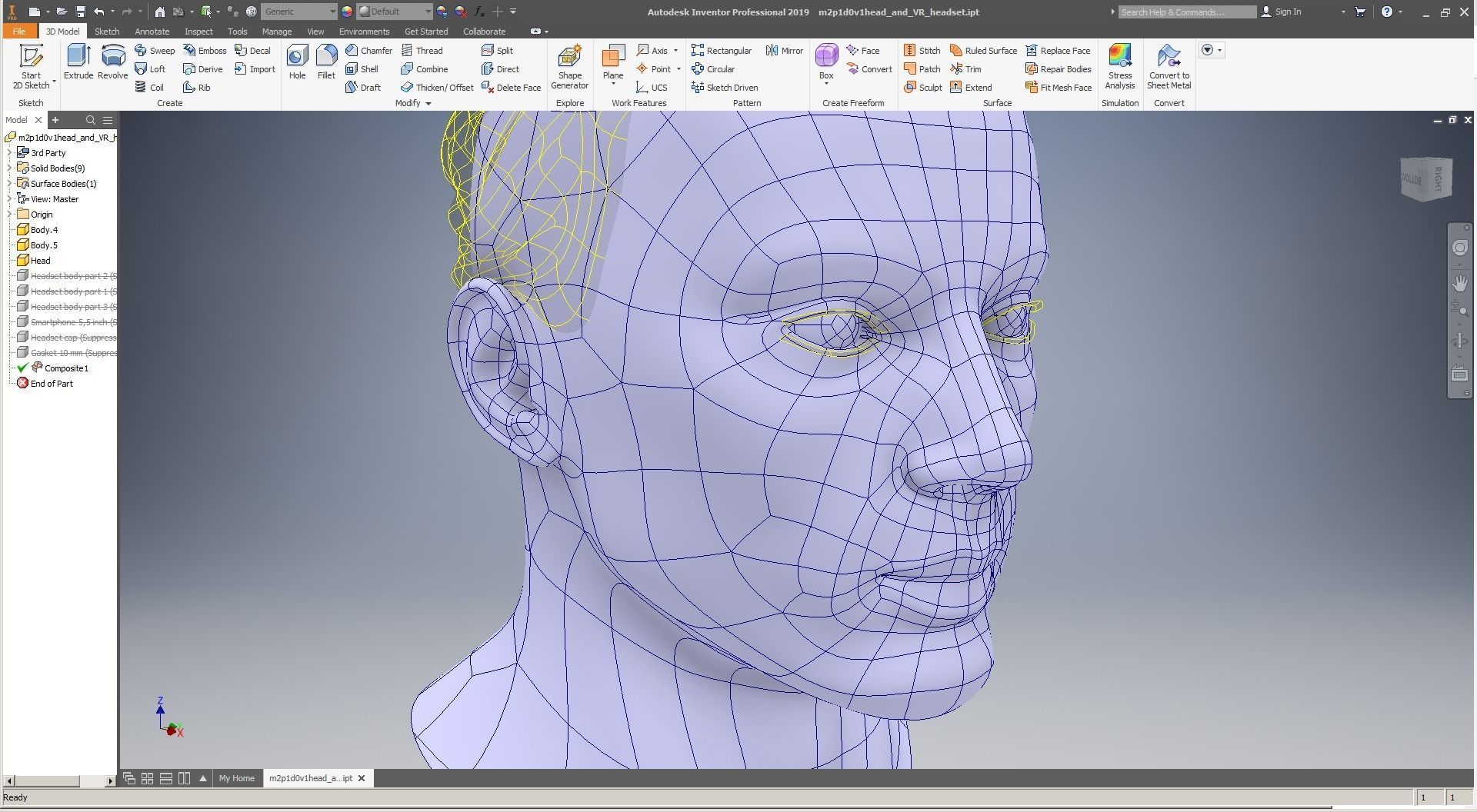Create a Circular pattern
The width and height of the screenshot is (1477, 812).
tap(712, 69)
